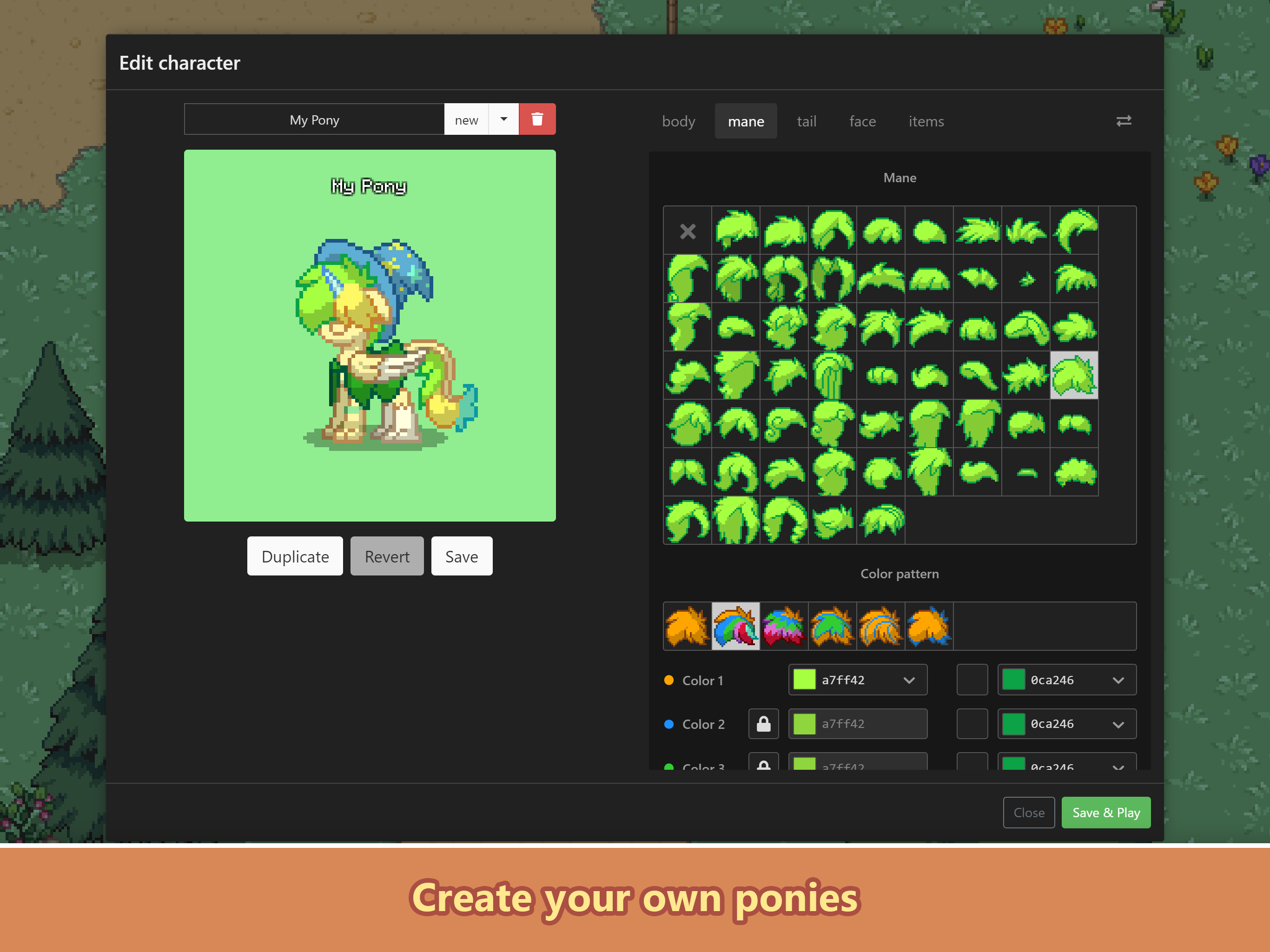Click the green a7ff42 color swatch
Screen dimensions: 1270x952
click(x=805, y=680)
